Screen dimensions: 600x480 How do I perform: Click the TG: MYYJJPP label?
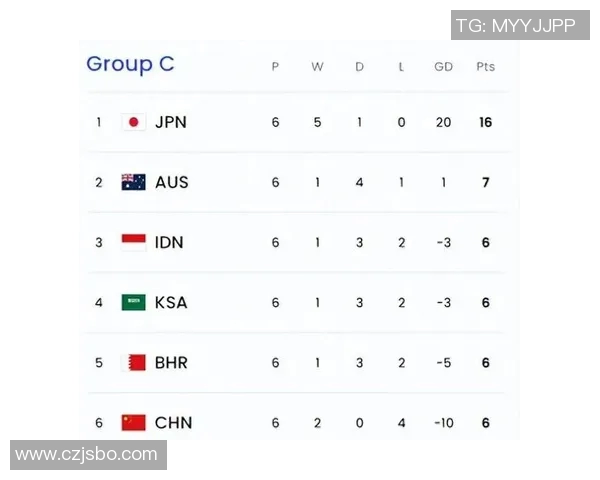point(515,25)
